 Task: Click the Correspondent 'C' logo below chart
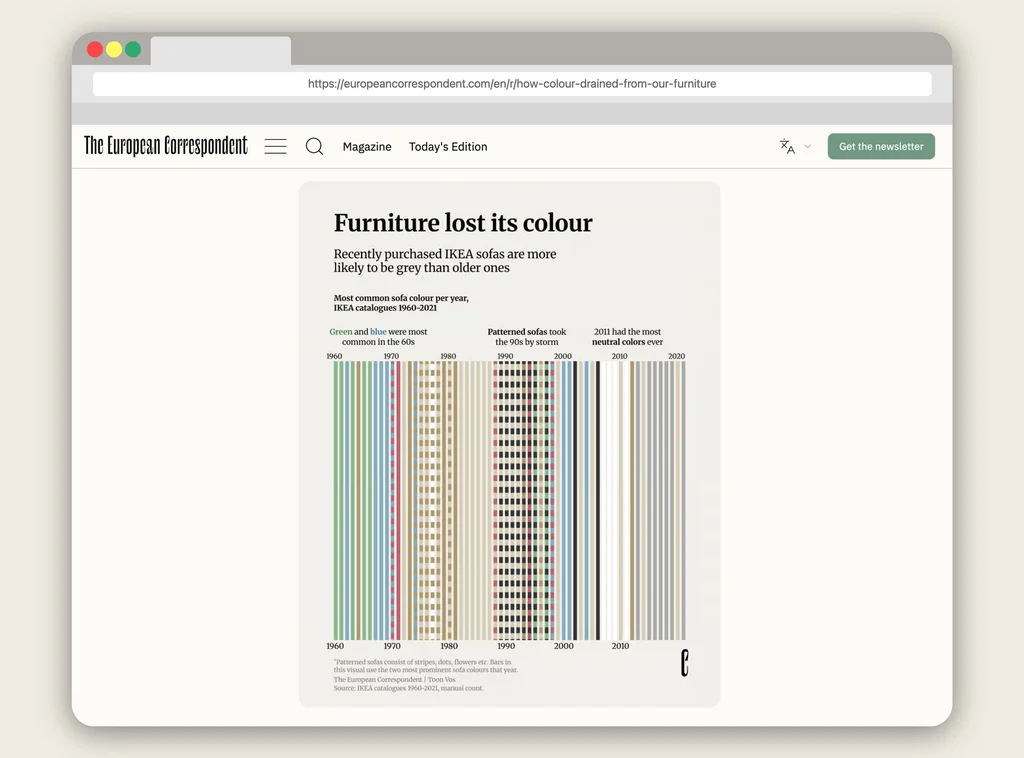[684, 663]
